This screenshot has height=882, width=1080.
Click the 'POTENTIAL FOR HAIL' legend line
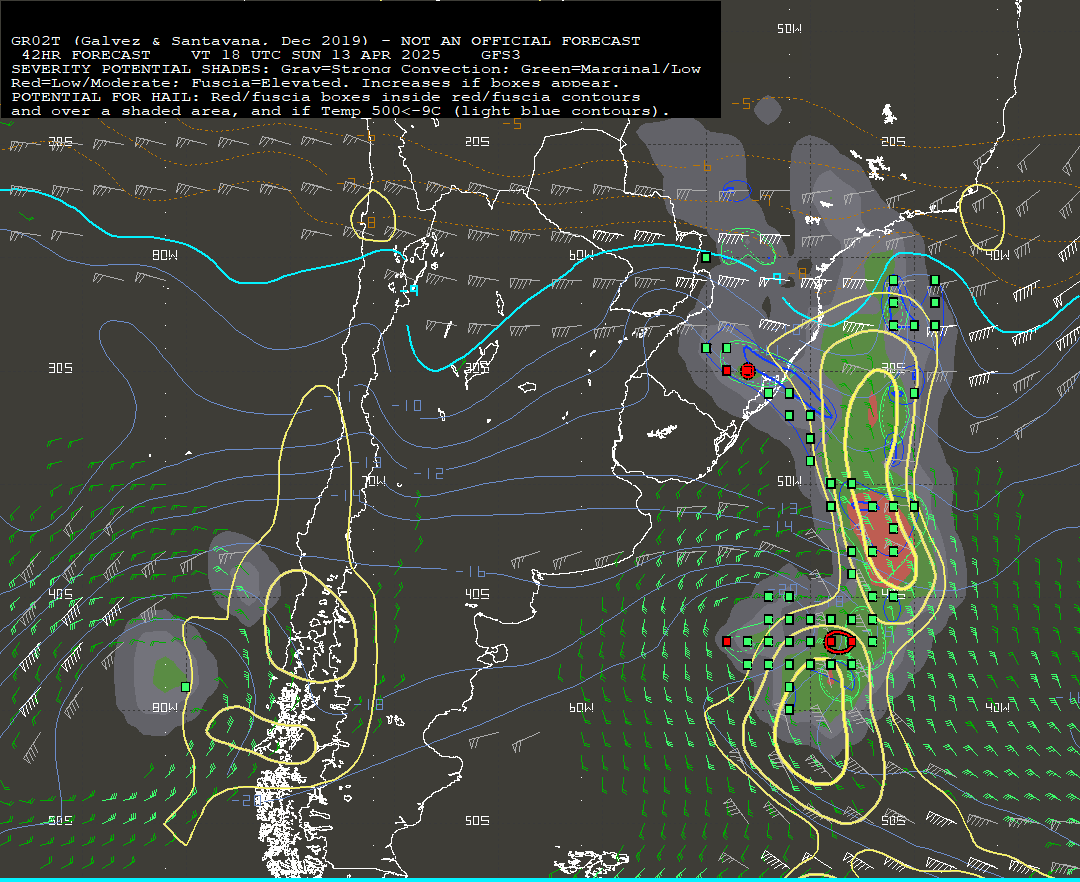pos(326,97)
